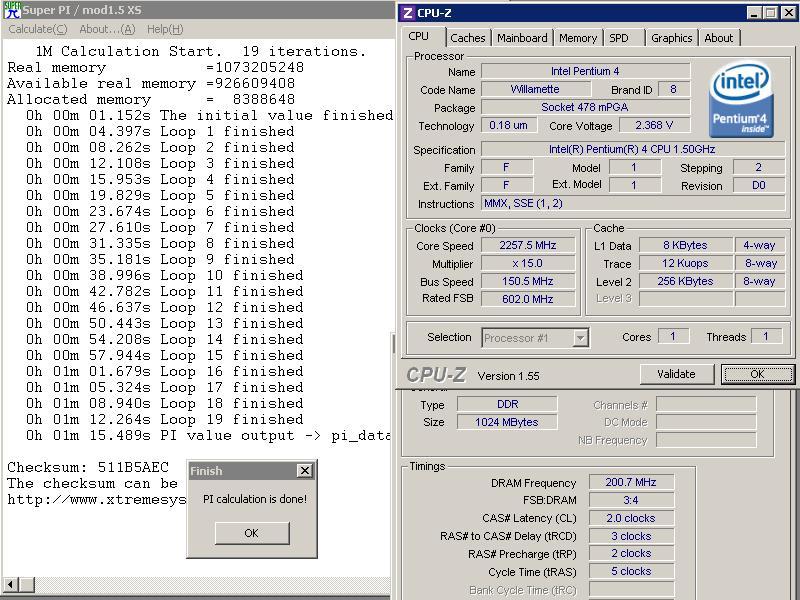The image size is (800, 600).
Task: Click the Validate button in CPU-Z
Action: pos(676,374)
